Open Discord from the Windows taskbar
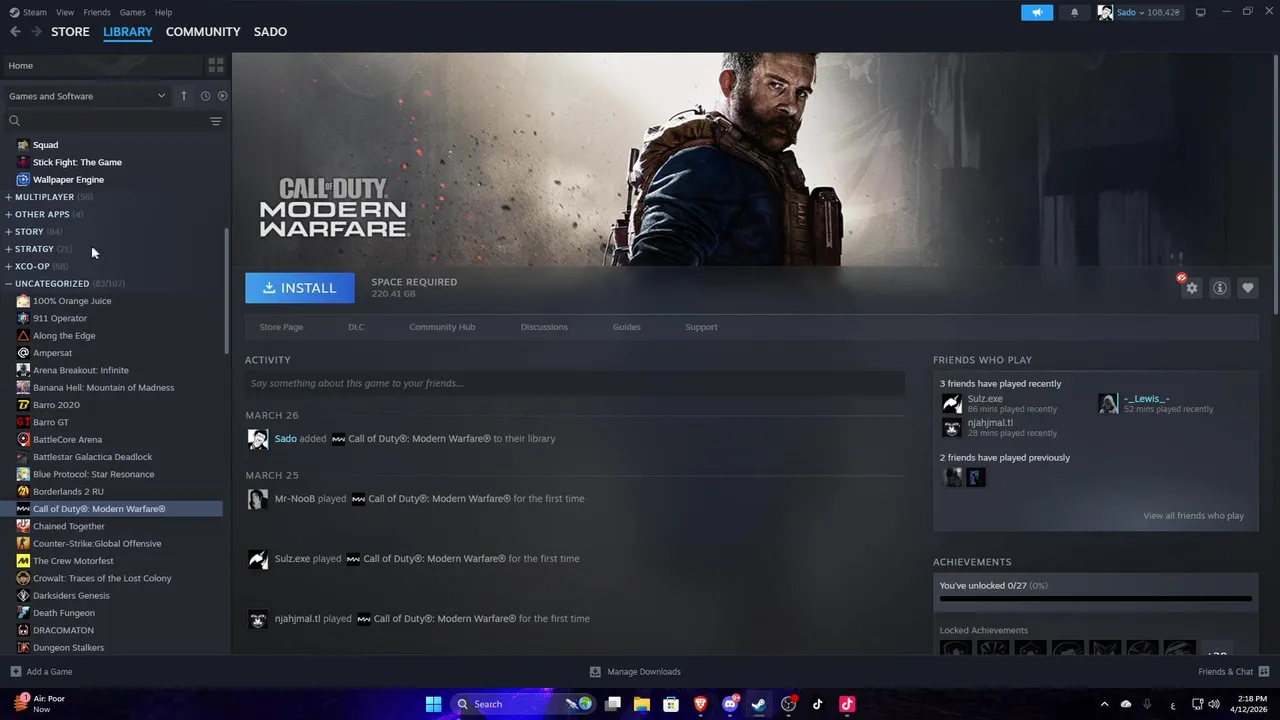1280x720 pixels. click(x=730, y=704)
